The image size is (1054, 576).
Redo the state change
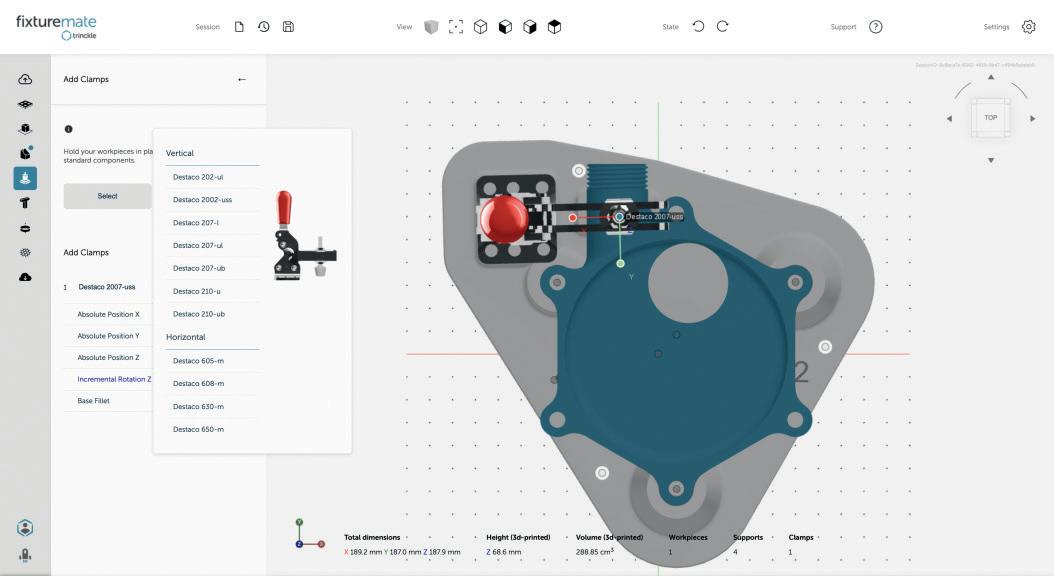(x=723, y=26)
